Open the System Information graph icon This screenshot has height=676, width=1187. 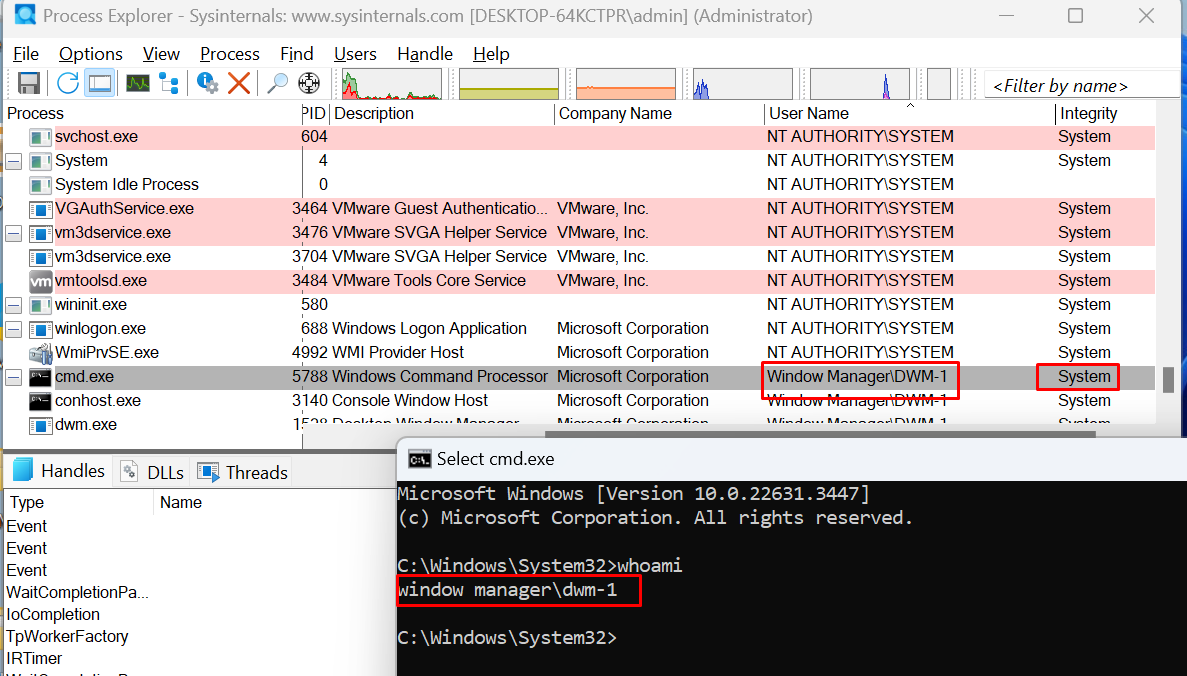[x=138, y=83]
